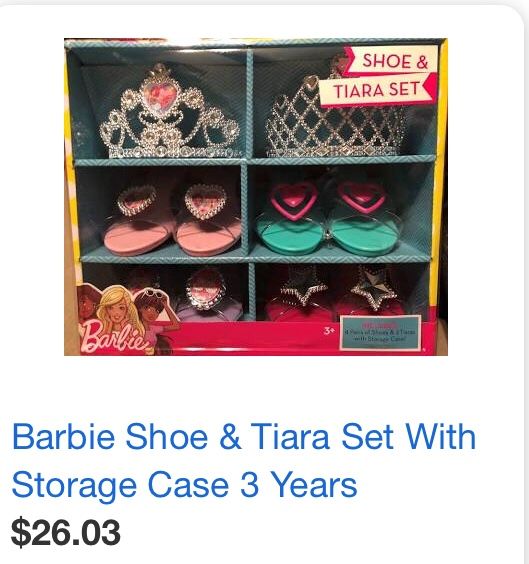The image size is (529, 564).
Task: Select the teal sandals with pink hearts
Action: coord(328,218)
